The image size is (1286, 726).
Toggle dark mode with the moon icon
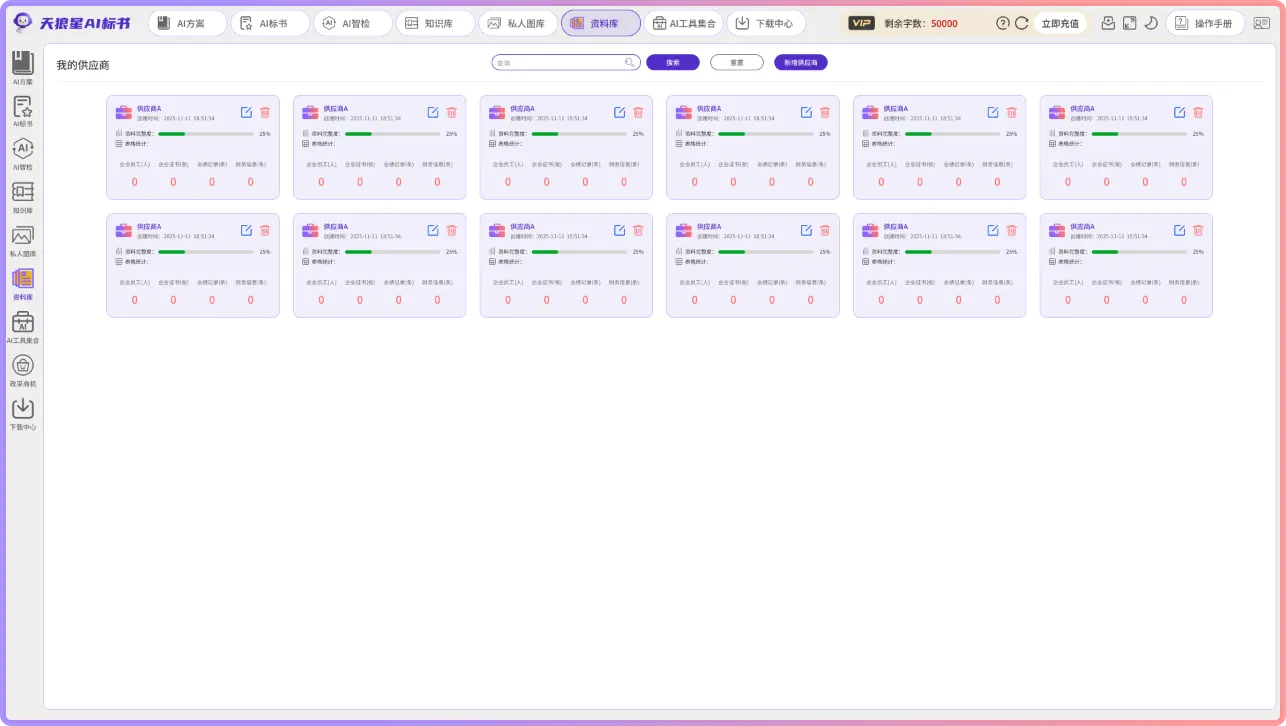pyautogui.click(x=1151, y=23)
